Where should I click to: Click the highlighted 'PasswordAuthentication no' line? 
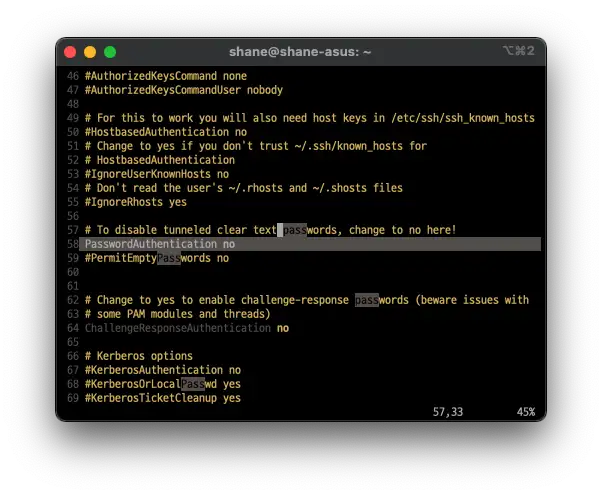[310, 244]
